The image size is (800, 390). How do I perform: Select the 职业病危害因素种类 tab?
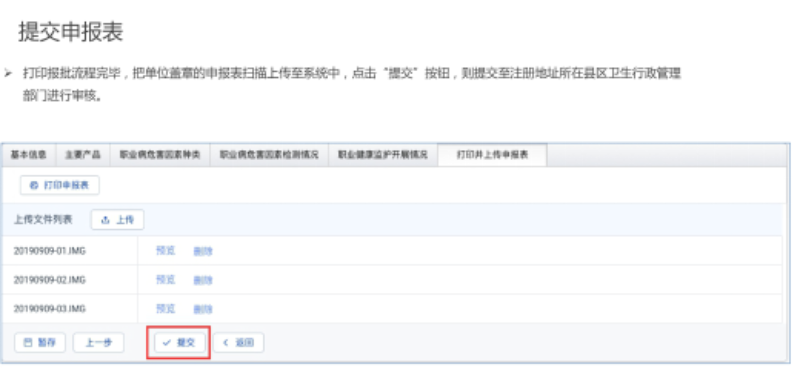(160, 155)
